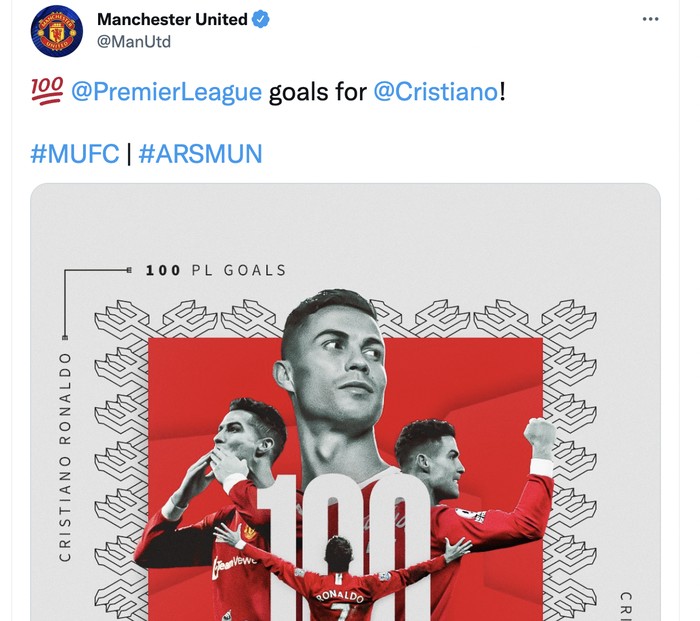The image size is (700, 621).
Task: Click the red 100 emoji
Action: [x=47, y=91]
